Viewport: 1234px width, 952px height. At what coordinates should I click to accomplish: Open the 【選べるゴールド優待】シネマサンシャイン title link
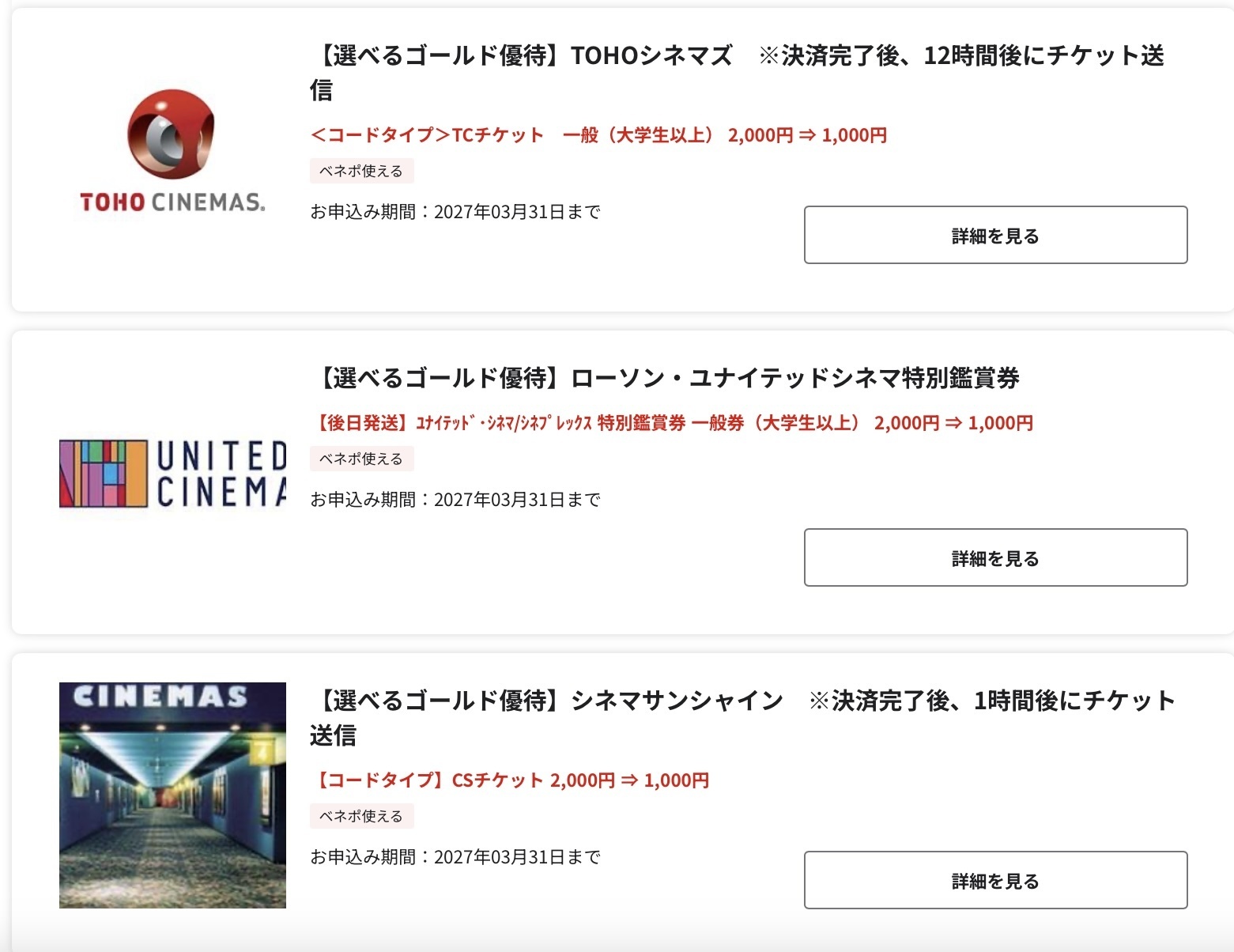click(x=743, y=718)
